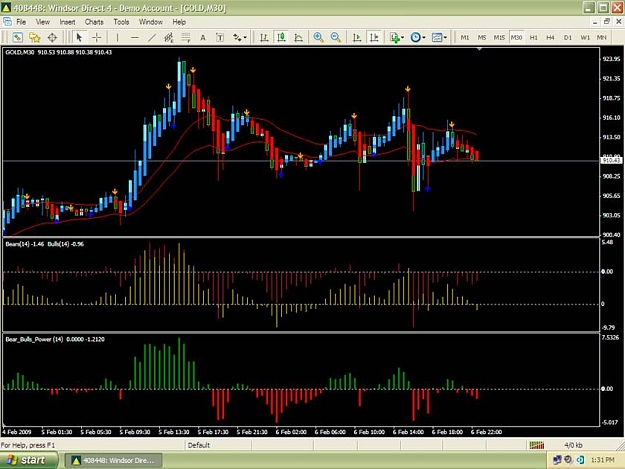
Task: Click the Windows start button
Action: 28,460
